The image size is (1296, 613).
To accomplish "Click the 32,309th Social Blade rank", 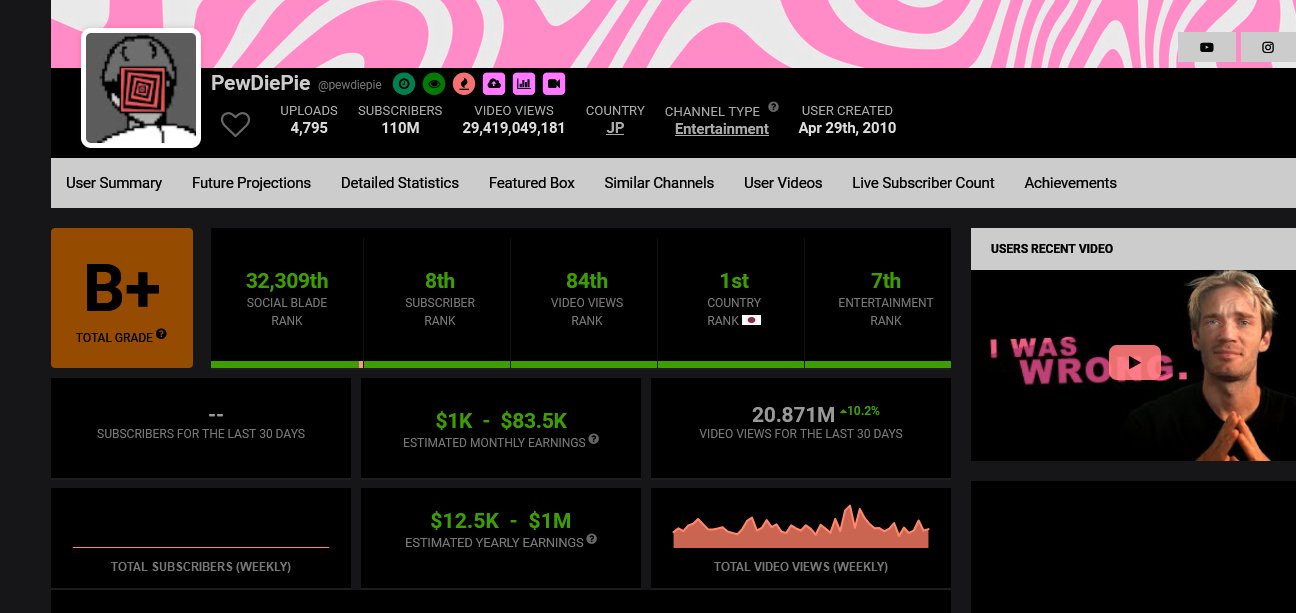I will pos(287,281).
